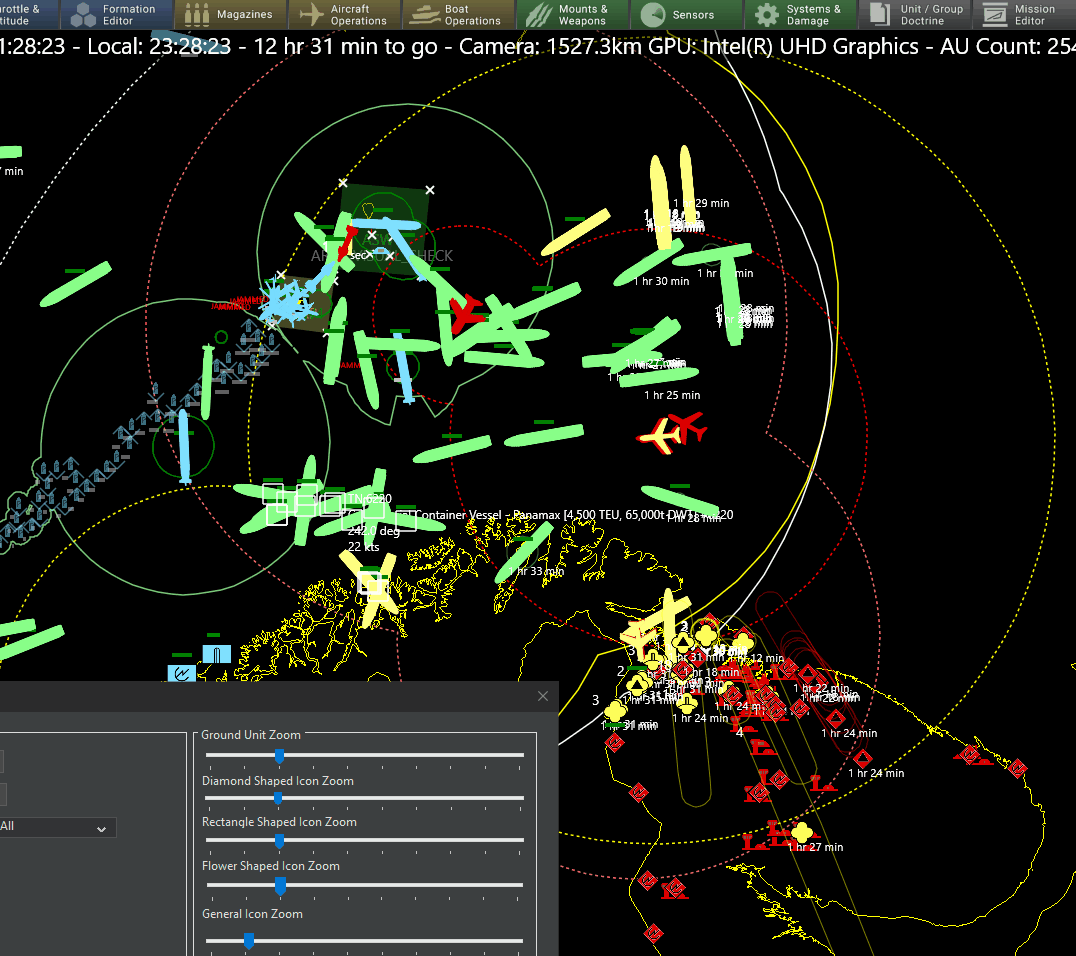The width and height of the screenshot is (1076, 956).
Task: Select the cyan radar unit icon above the panel
Action: point(182,673)
